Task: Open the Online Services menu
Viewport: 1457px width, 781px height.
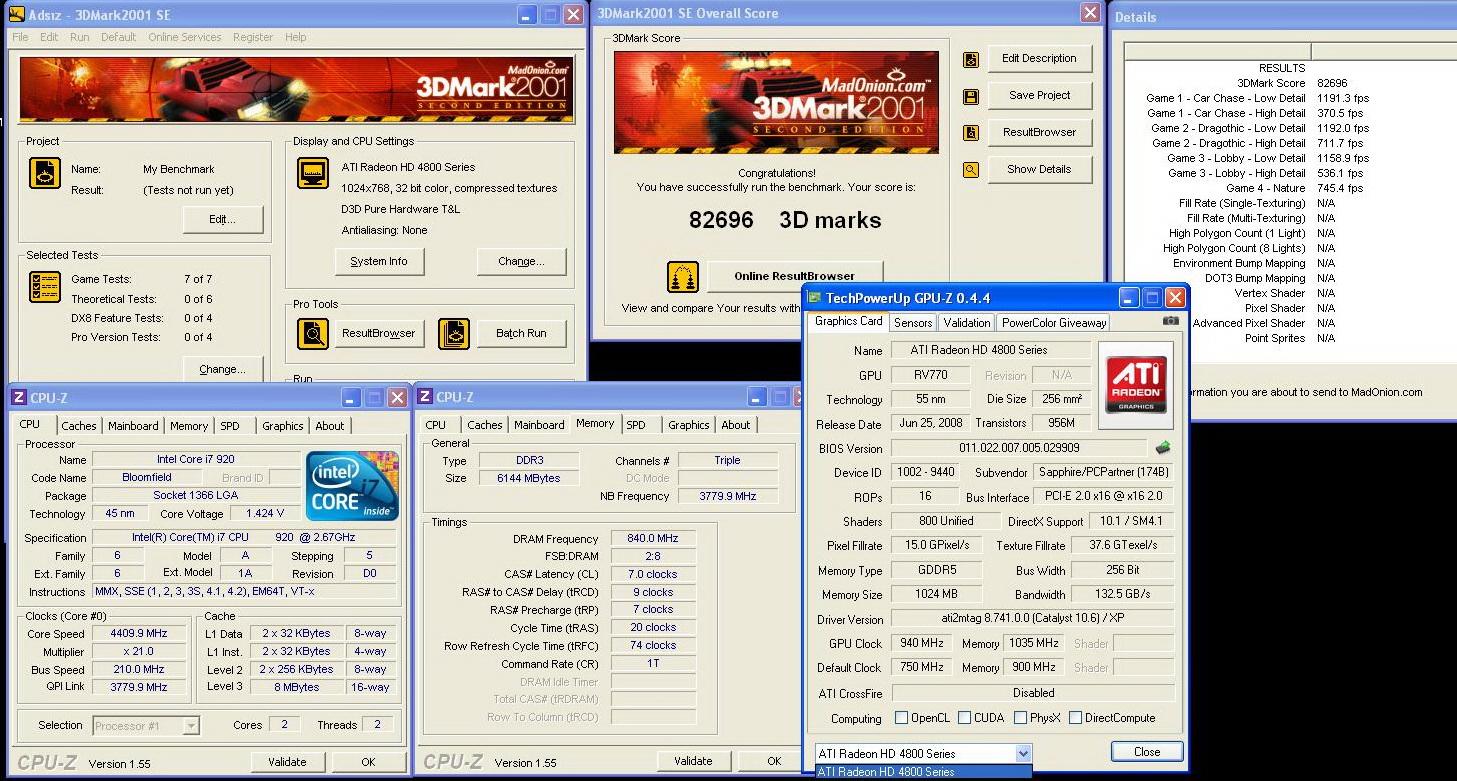Action: (x=185, y=37)
